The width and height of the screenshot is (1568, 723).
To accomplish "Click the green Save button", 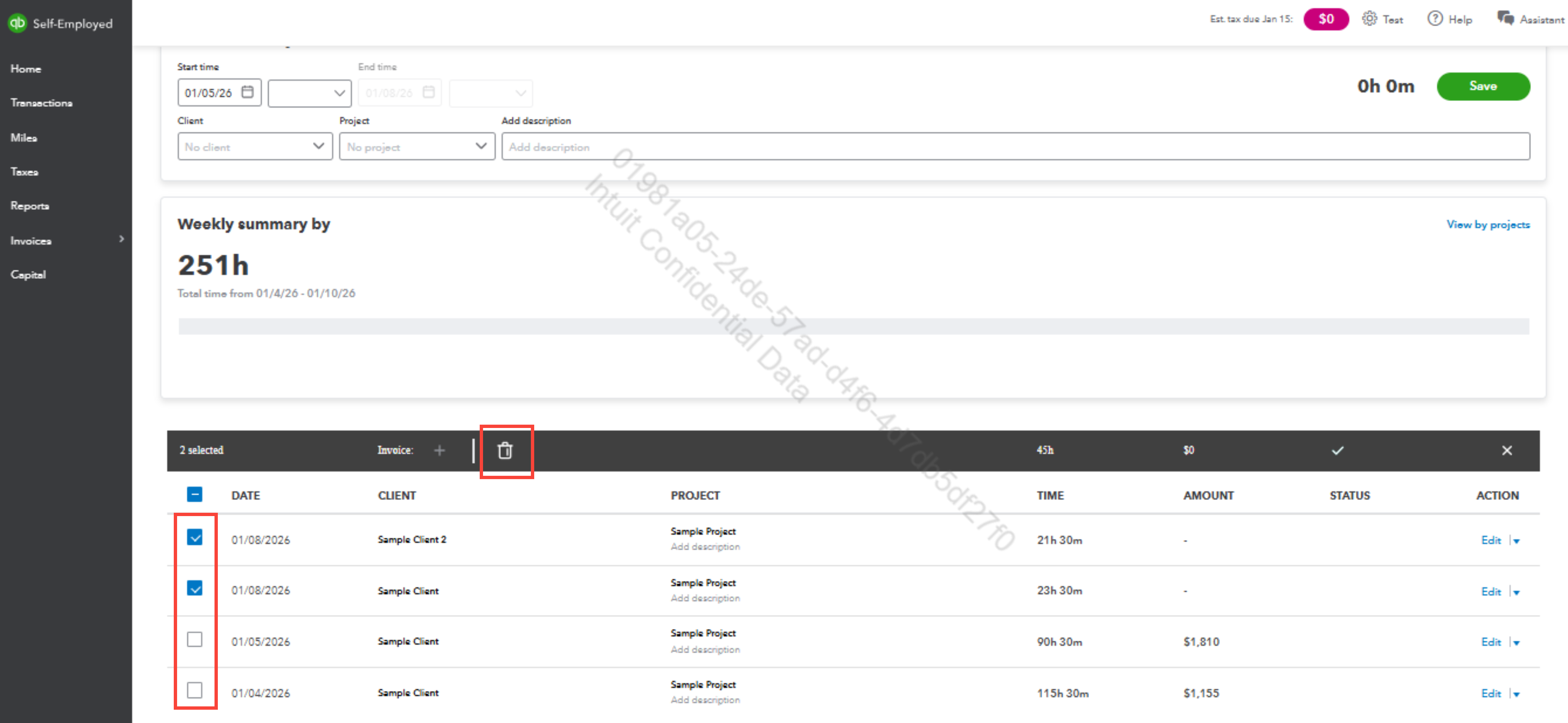I will [1482, 86].
